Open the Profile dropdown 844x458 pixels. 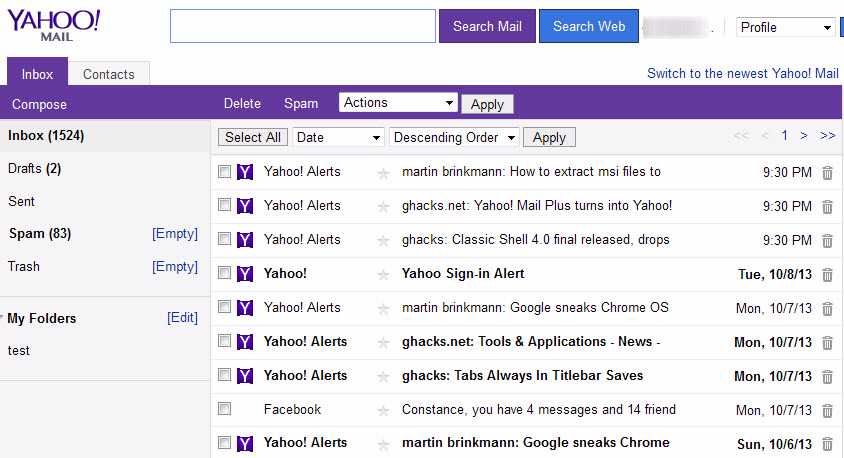786,27
